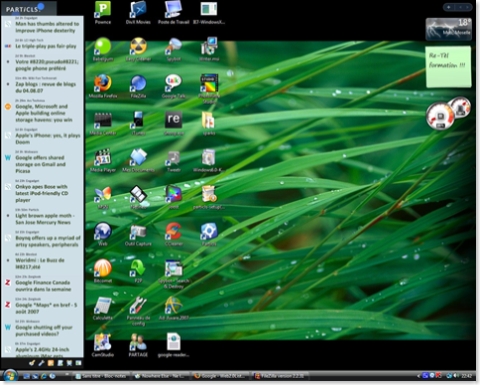Open 'Google Finance Canada' news item
Viewport: 480px width, 385px height.
pyautogui.click(x=43, y=286)
